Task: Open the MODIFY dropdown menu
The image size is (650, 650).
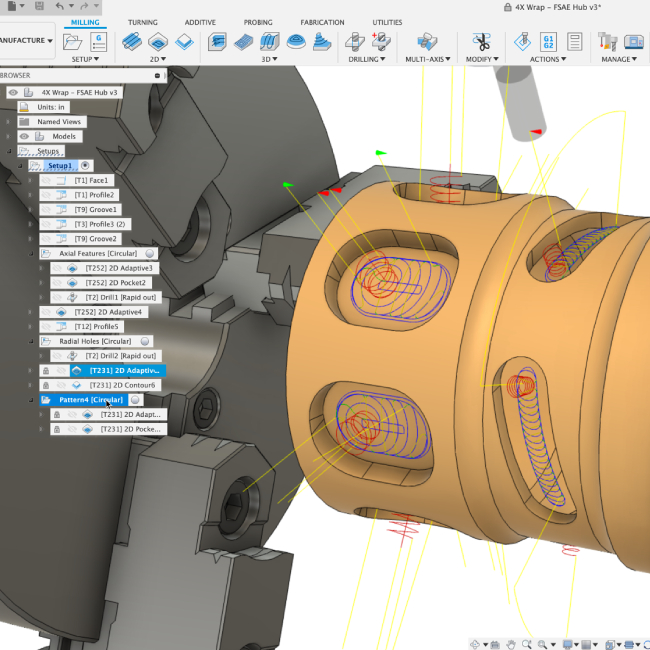Action: tap(482, 59)
